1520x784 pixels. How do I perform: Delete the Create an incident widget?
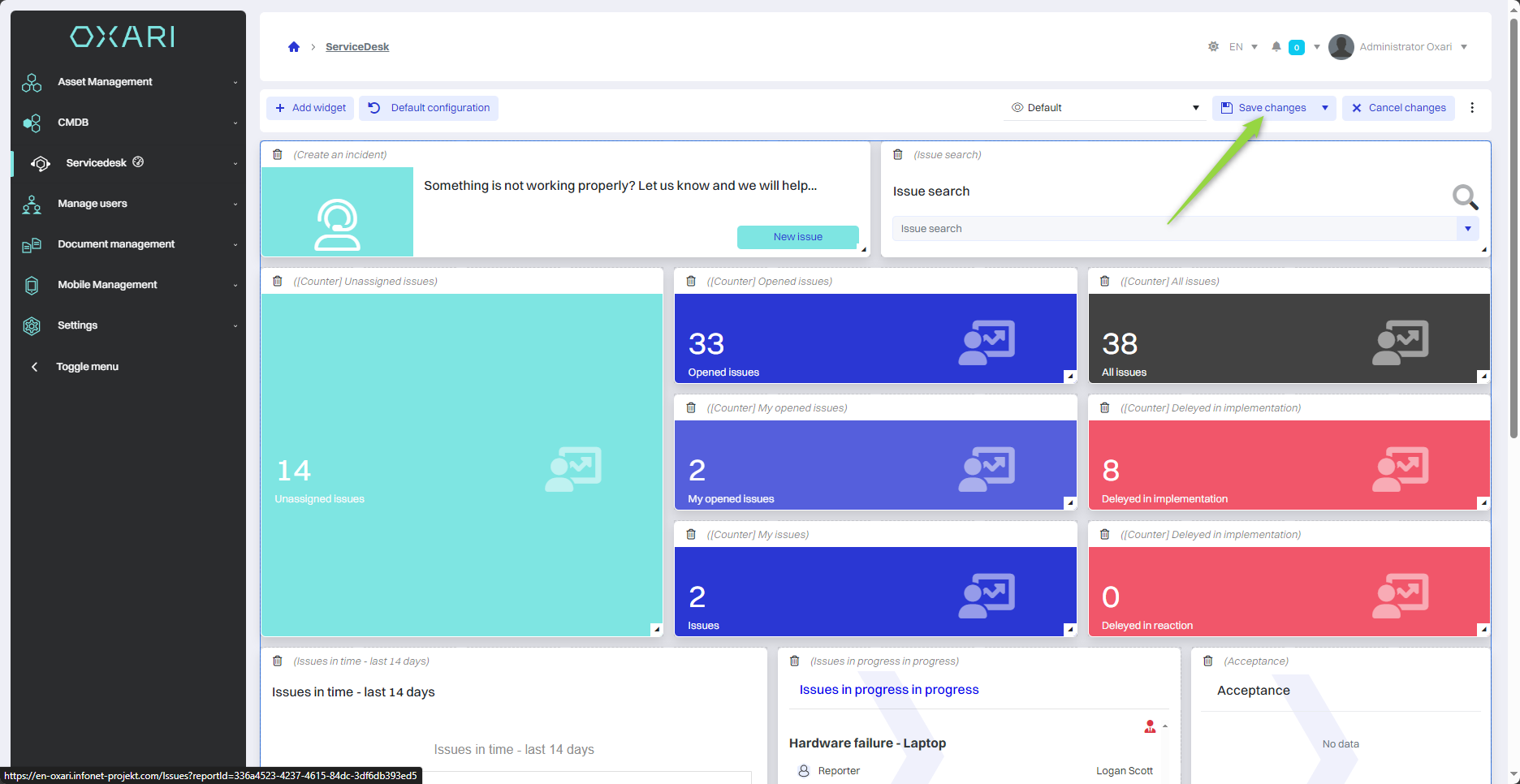point(278,154)
